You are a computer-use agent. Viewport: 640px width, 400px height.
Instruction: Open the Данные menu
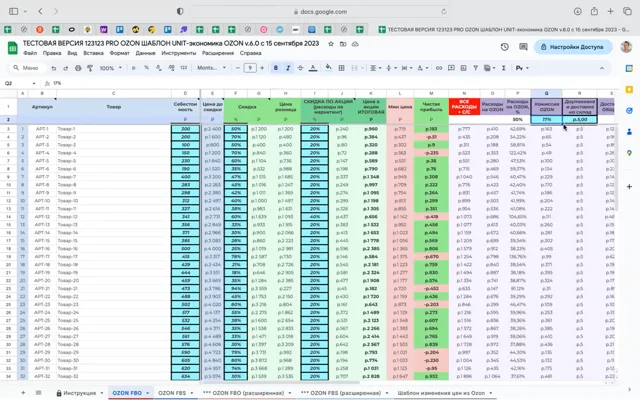pyautogui.click(x=145, y=53)
